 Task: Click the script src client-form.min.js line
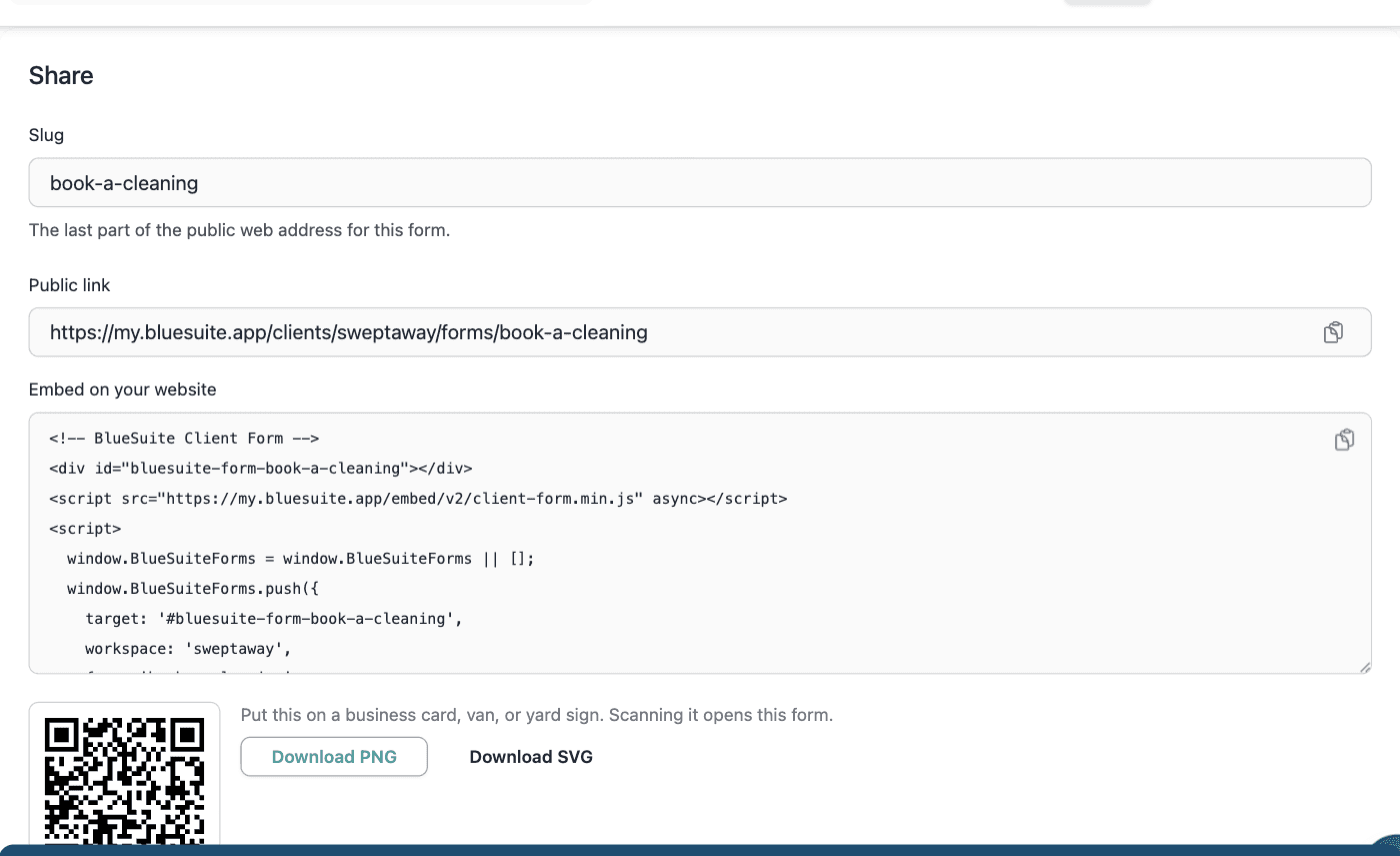418,498
